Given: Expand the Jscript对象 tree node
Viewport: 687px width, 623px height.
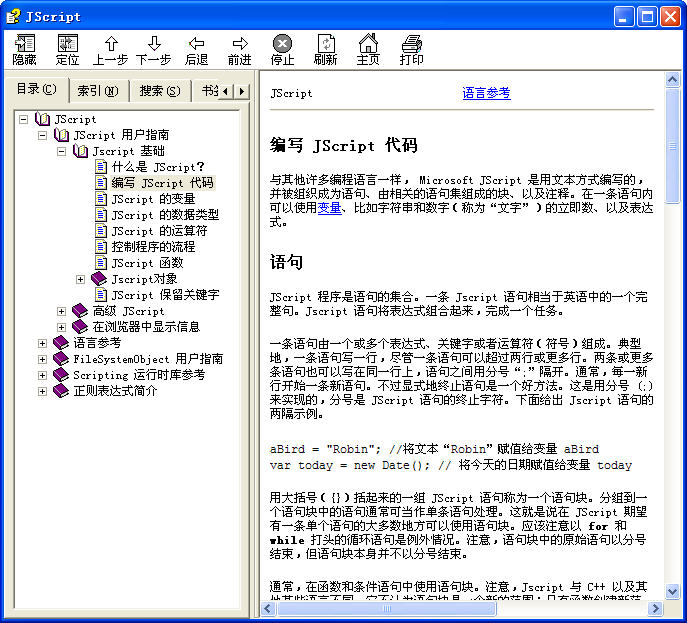Looking at the screenshot, I should (81, 279).
